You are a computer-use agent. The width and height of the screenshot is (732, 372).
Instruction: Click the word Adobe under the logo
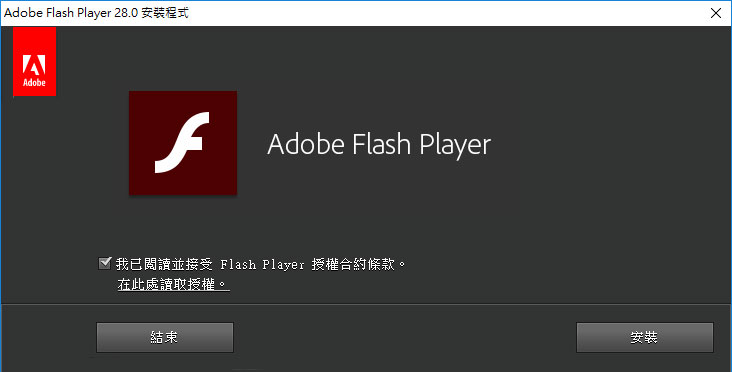tap(35, 83)
